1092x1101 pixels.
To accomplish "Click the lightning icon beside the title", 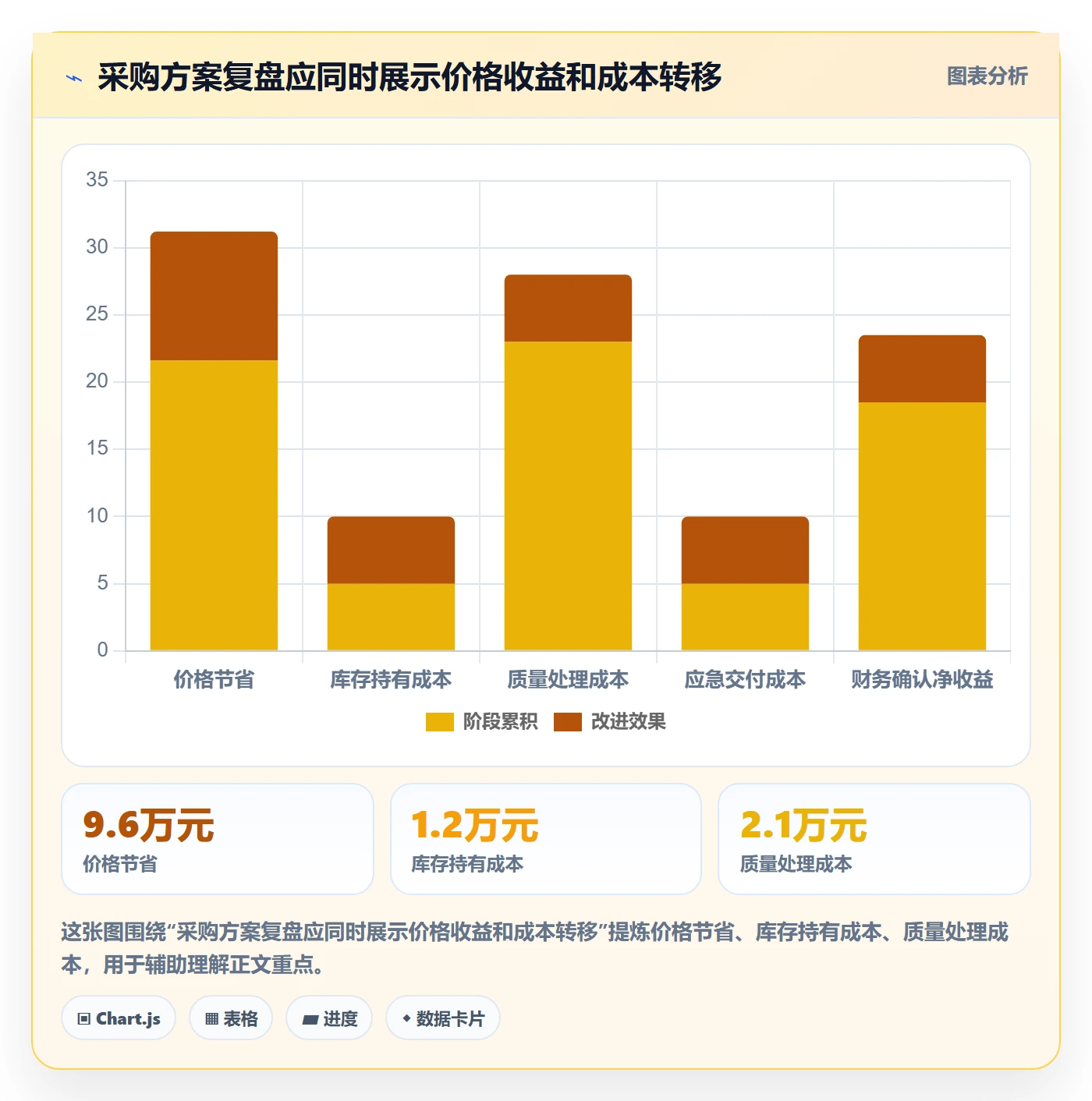I will pos(74,78).
